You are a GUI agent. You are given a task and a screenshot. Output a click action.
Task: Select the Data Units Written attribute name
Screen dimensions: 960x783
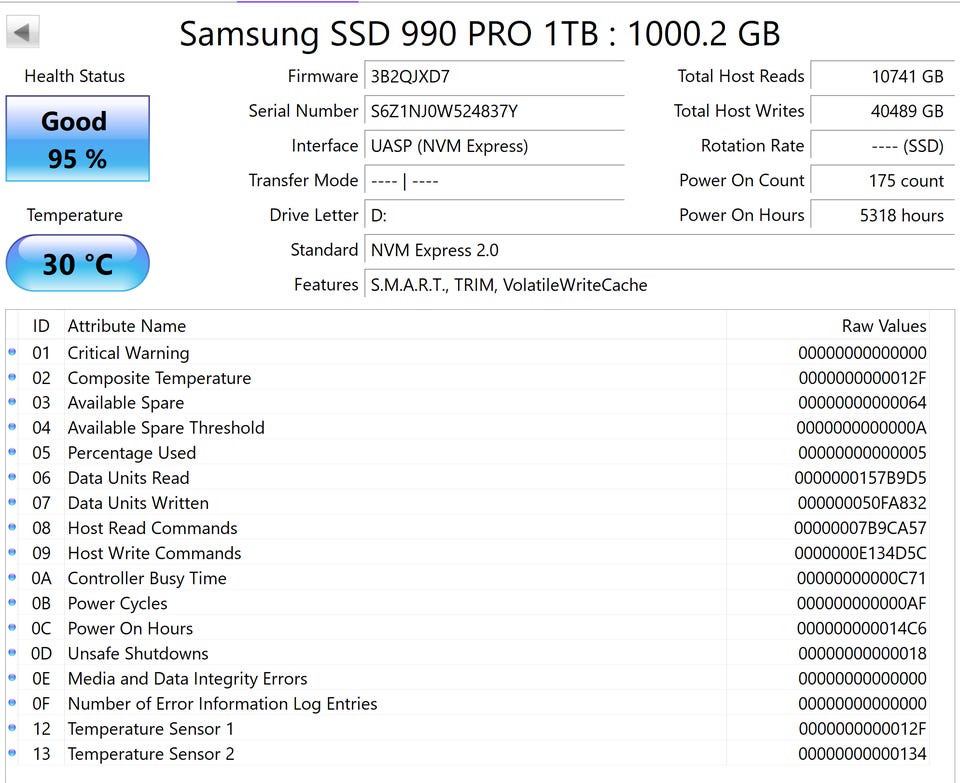(x=138, y=503)
